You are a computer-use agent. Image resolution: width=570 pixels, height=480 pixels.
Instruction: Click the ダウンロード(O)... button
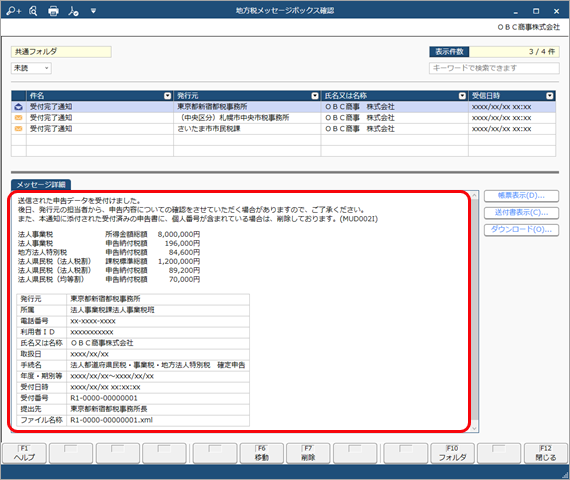tap(521, 230)
